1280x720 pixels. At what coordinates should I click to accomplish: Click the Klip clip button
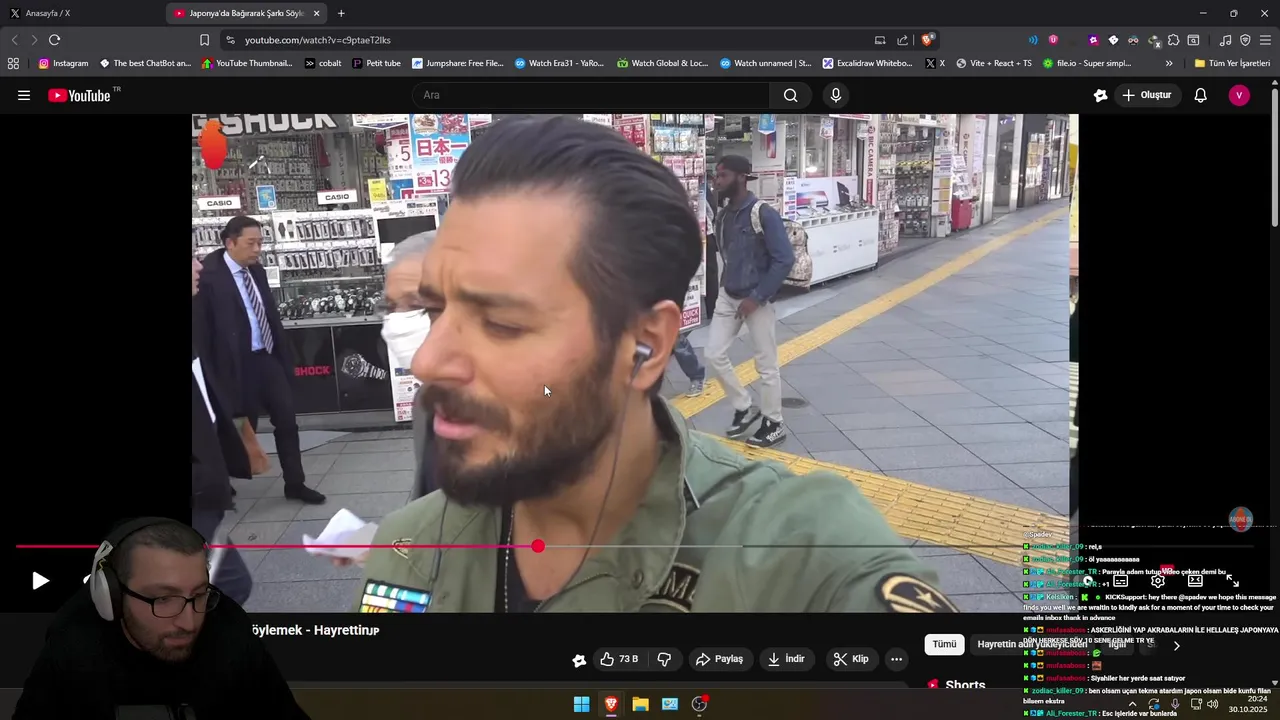tap(851, 659)
